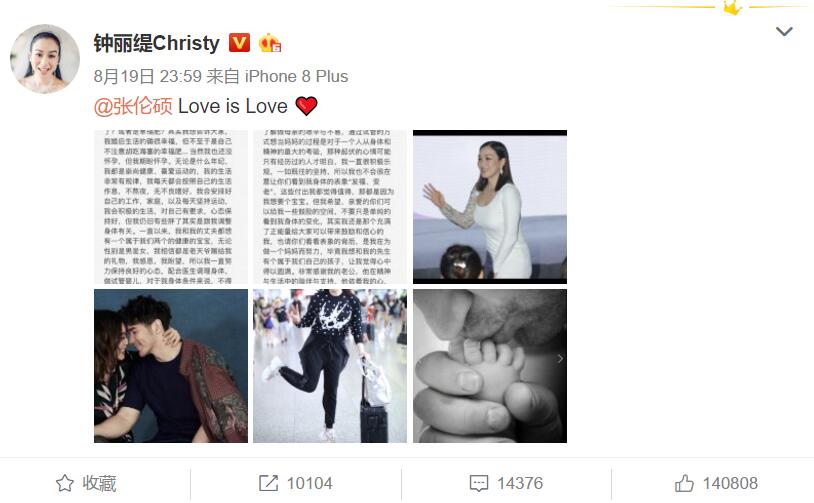Click the star 收藏 favorite icon
This screenshot has width=814, height=503.
coord(65,483)
